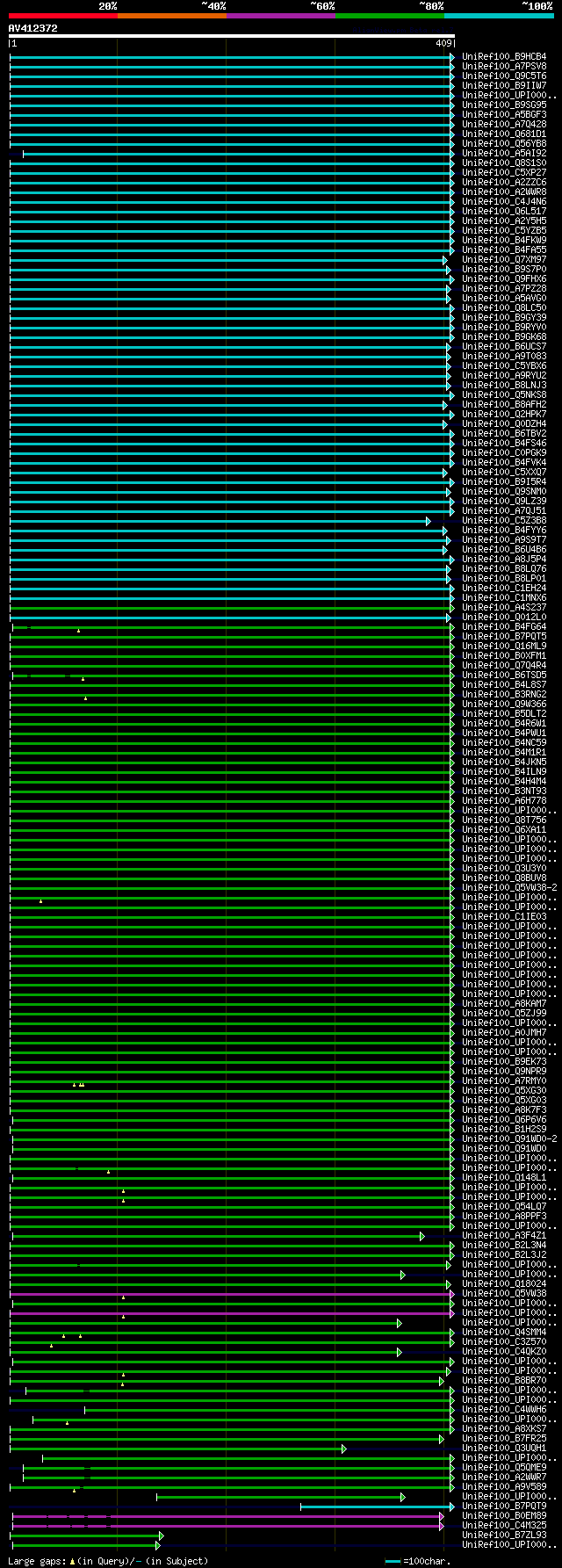Select hit label UniRef100_A7PZ28
562x1568 pixels.
(504, 289)
